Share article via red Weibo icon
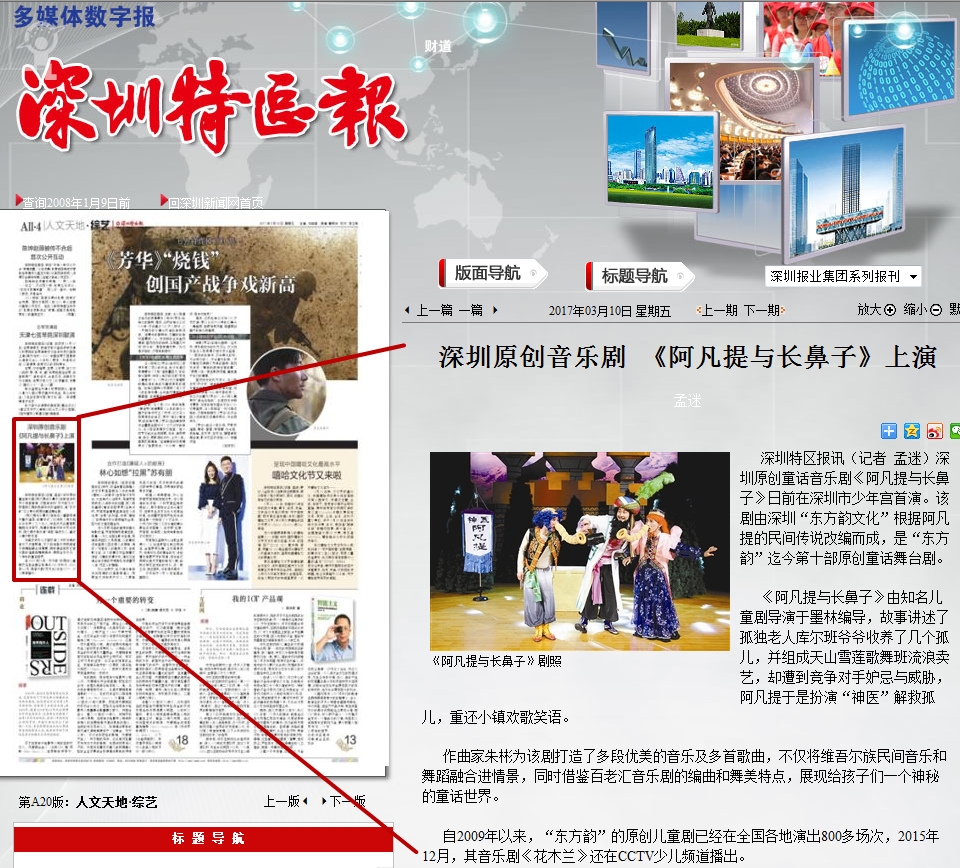 (x=935, y=431)
